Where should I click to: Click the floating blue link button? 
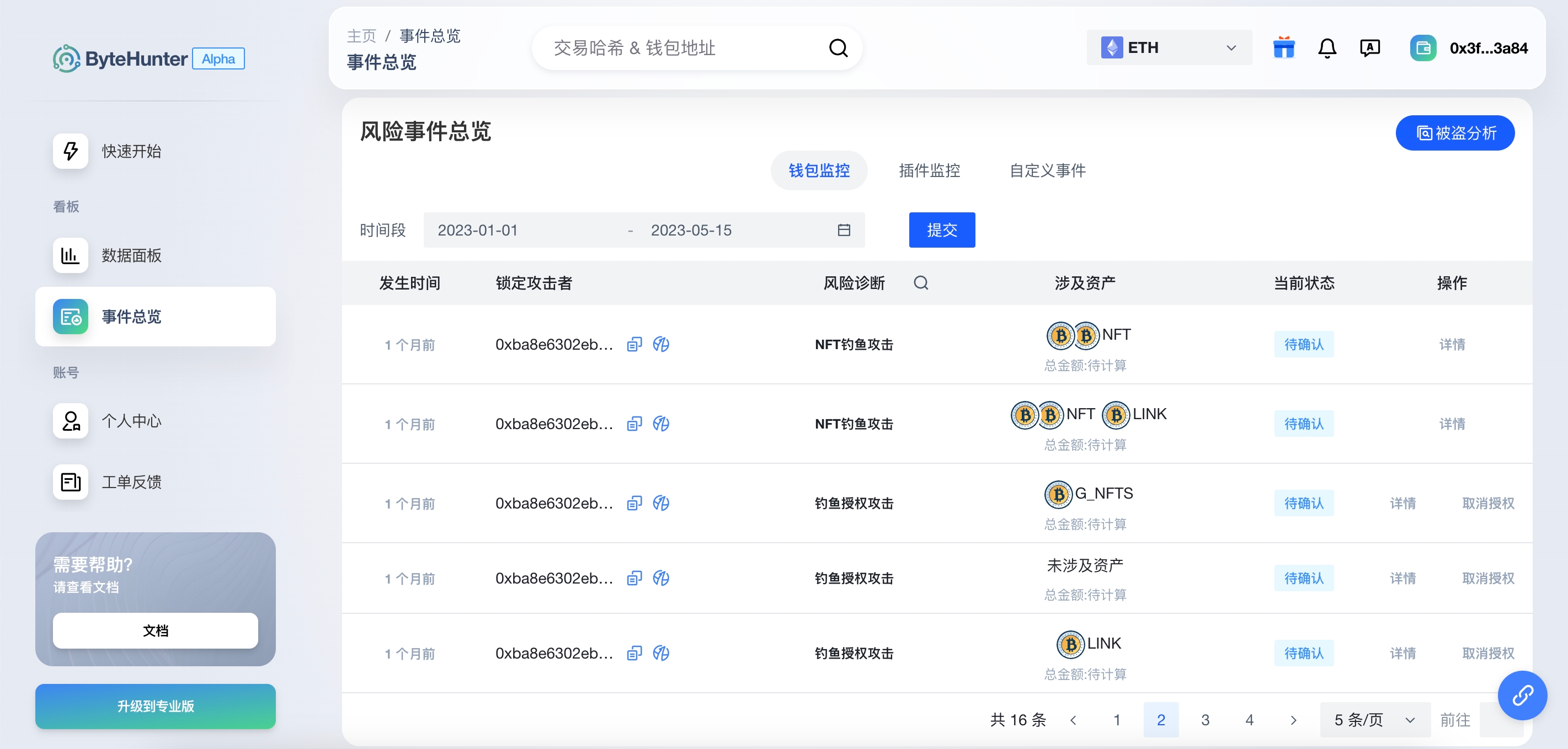1522,695
